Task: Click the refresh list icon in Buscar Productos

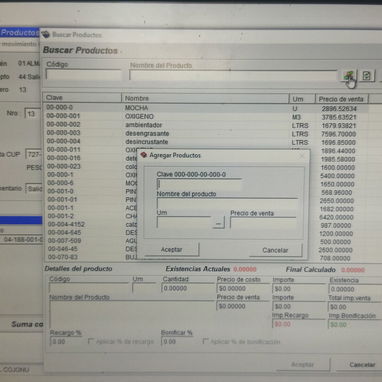Action: click(367, 75)
